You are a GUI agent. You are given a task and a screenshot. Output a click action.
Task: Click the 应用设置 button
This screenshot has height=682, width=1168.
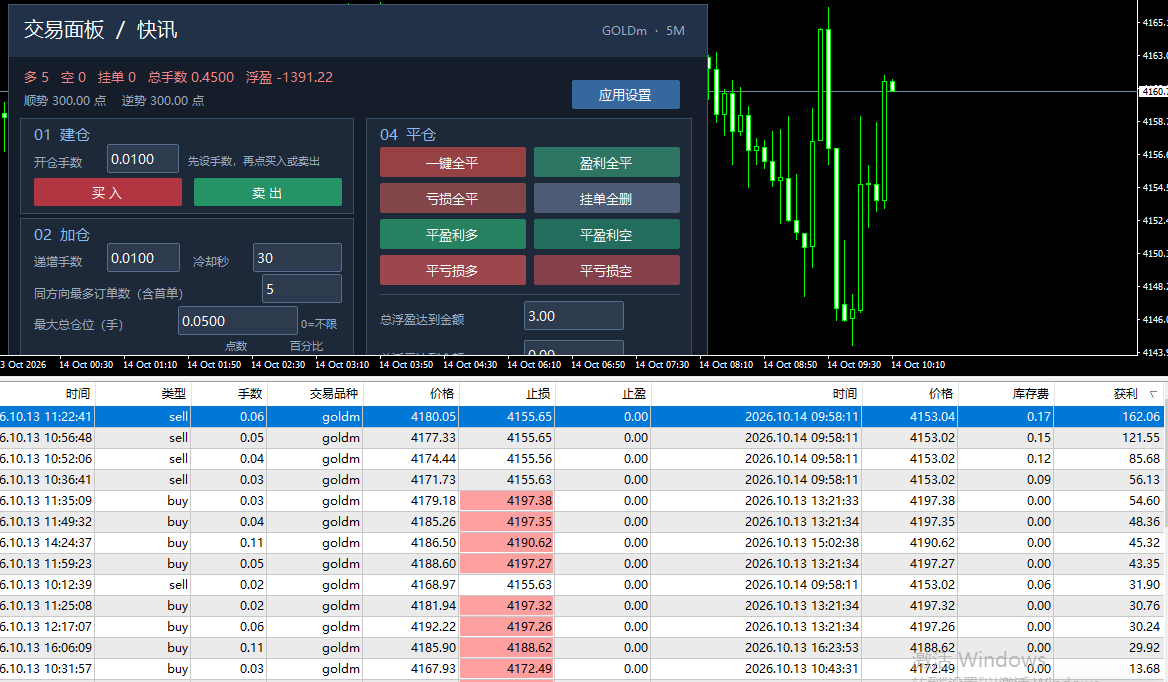point(626,95)
